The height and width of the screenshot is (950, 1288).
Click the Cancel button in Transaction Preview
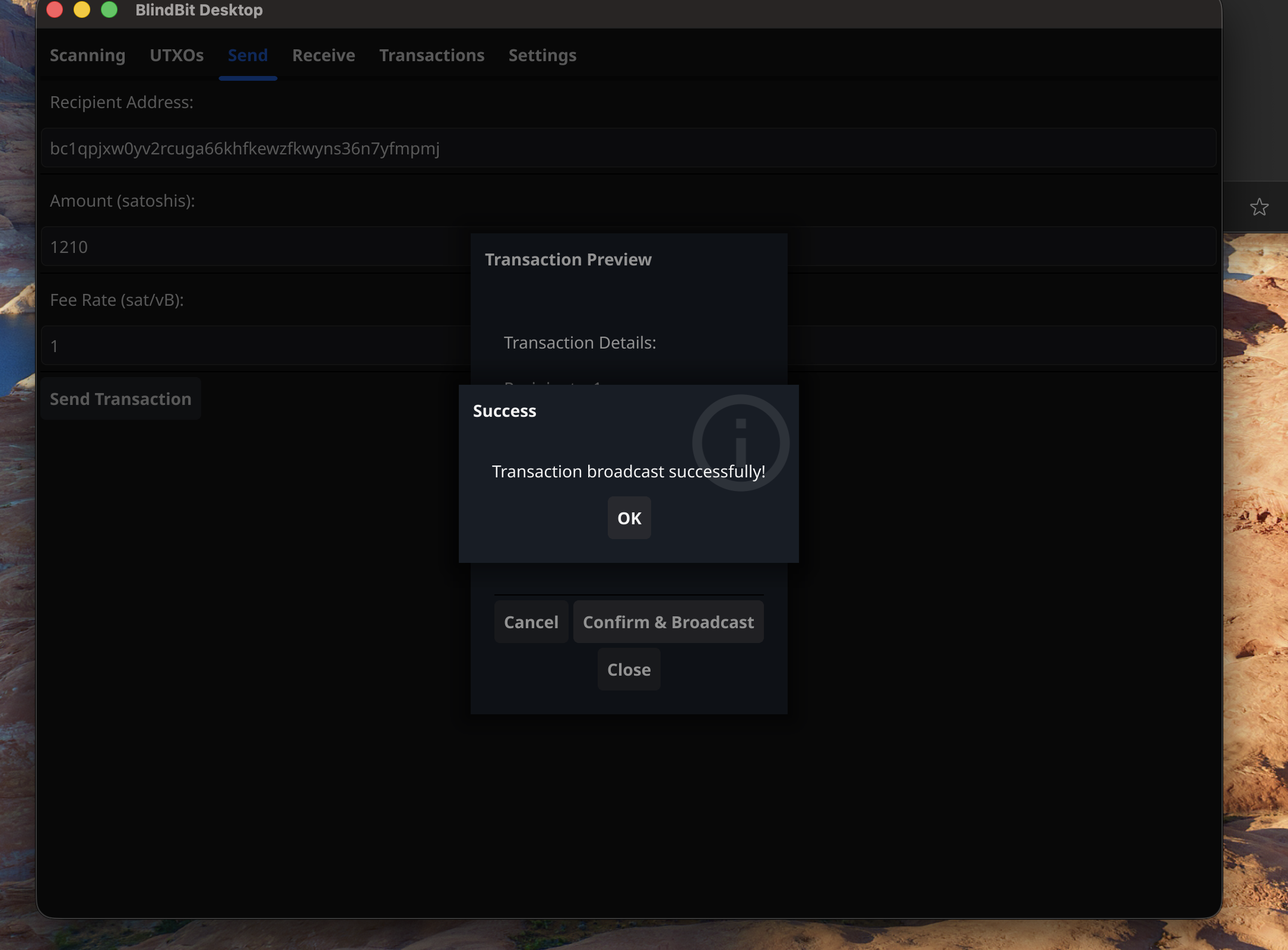click(x=531, y=622)
